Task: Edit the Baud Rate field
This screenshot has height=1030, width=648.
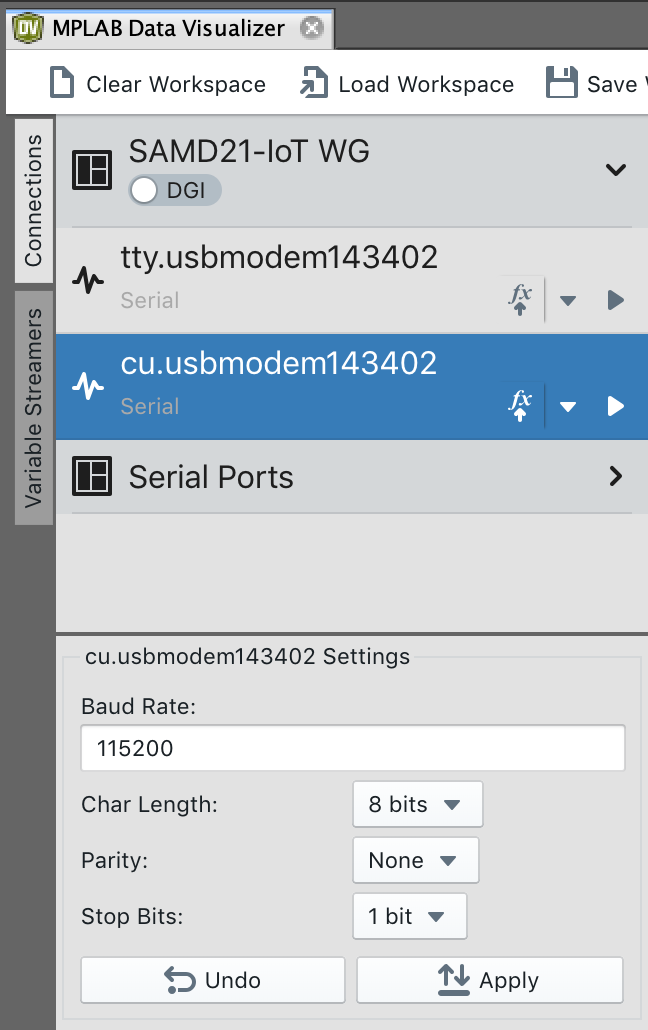Action: tap(352, 747)
